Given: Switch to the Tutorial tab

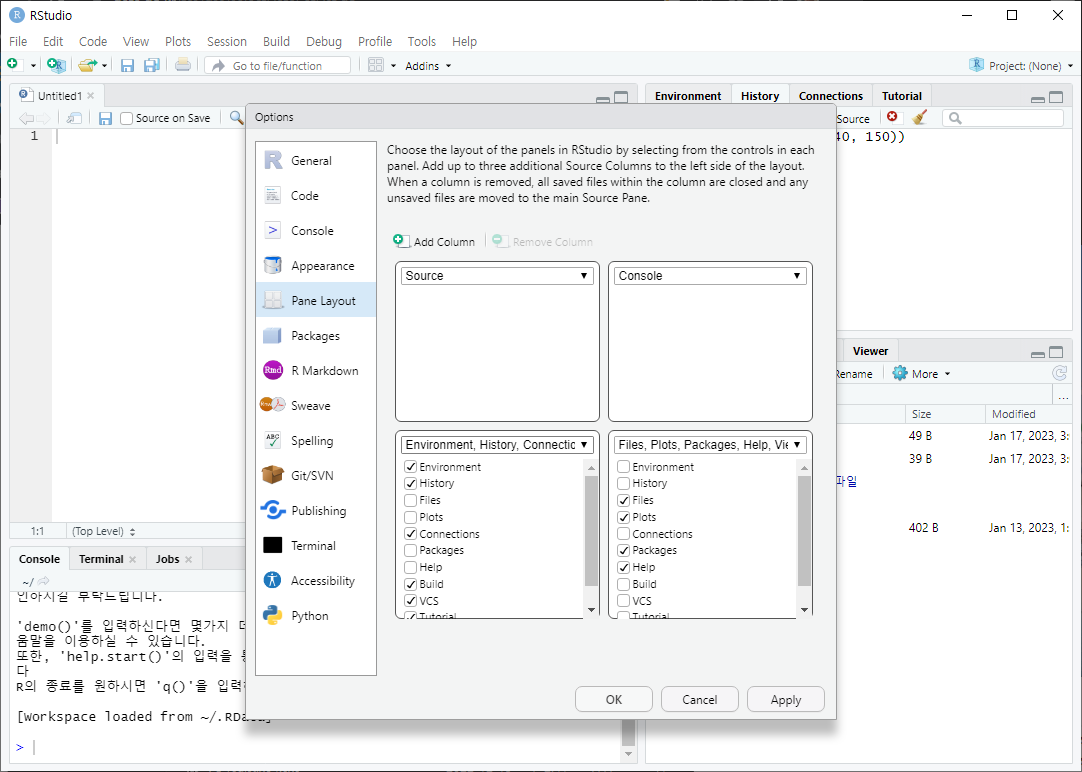Looking at the screenshot, I should pos(901,96).
